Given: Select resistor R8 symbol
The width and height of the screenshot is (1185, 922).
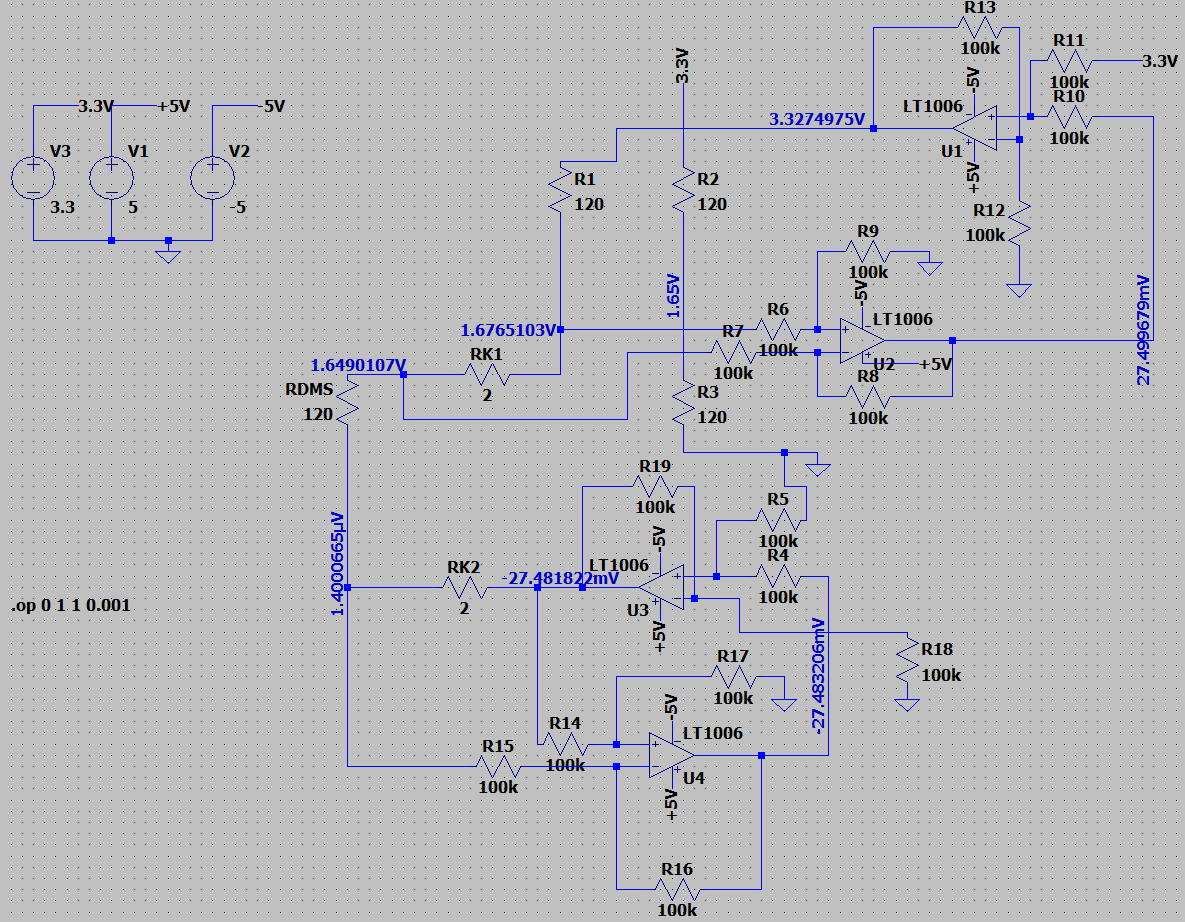Looking at the screenshot, I should click(868, 396).
